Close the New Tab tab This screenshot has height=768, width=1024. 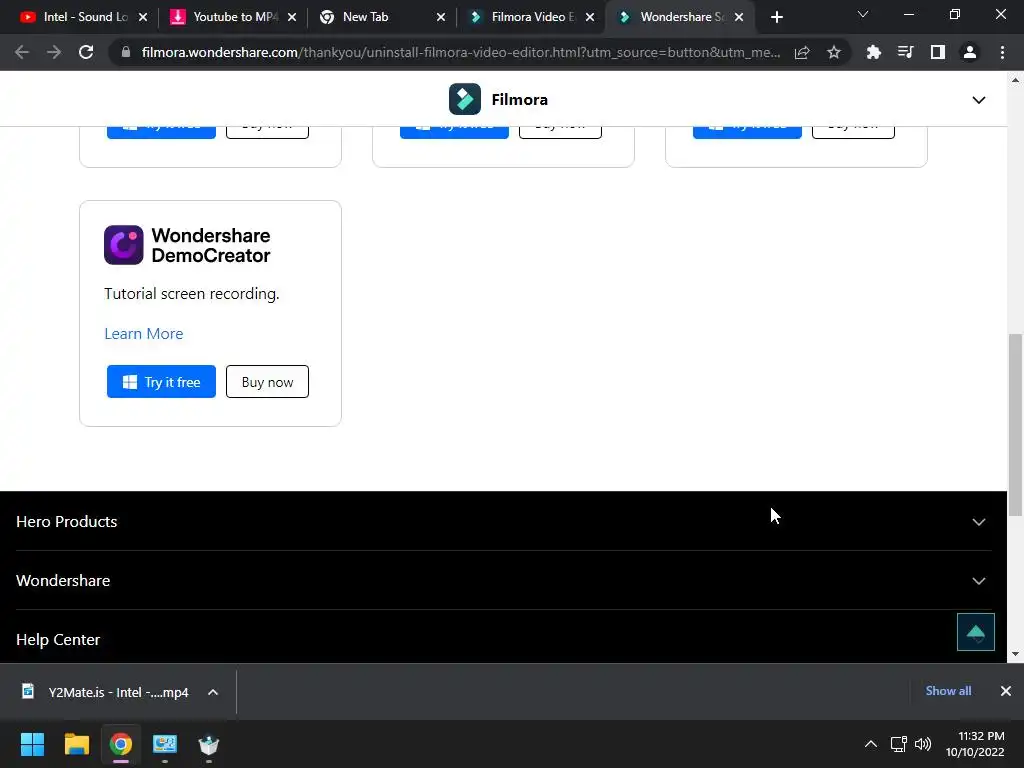coord(441,17)
